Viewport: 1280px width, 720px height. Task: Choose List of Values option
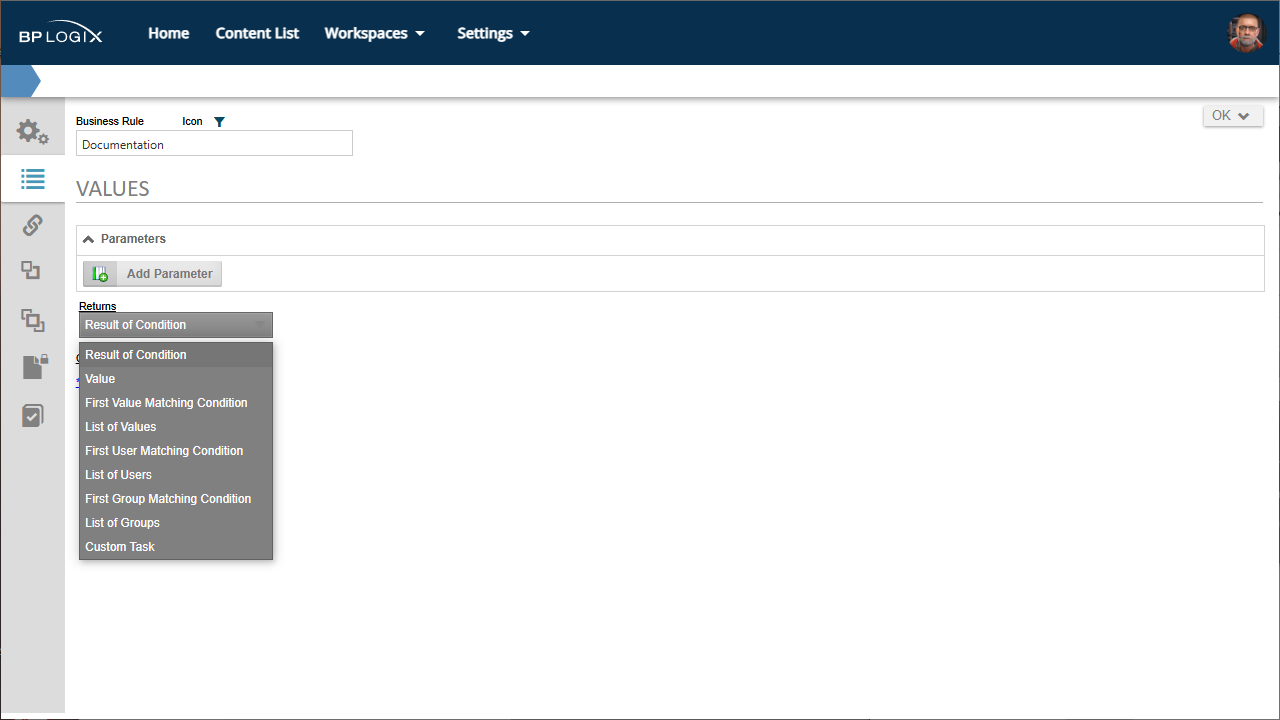(176, 427)
